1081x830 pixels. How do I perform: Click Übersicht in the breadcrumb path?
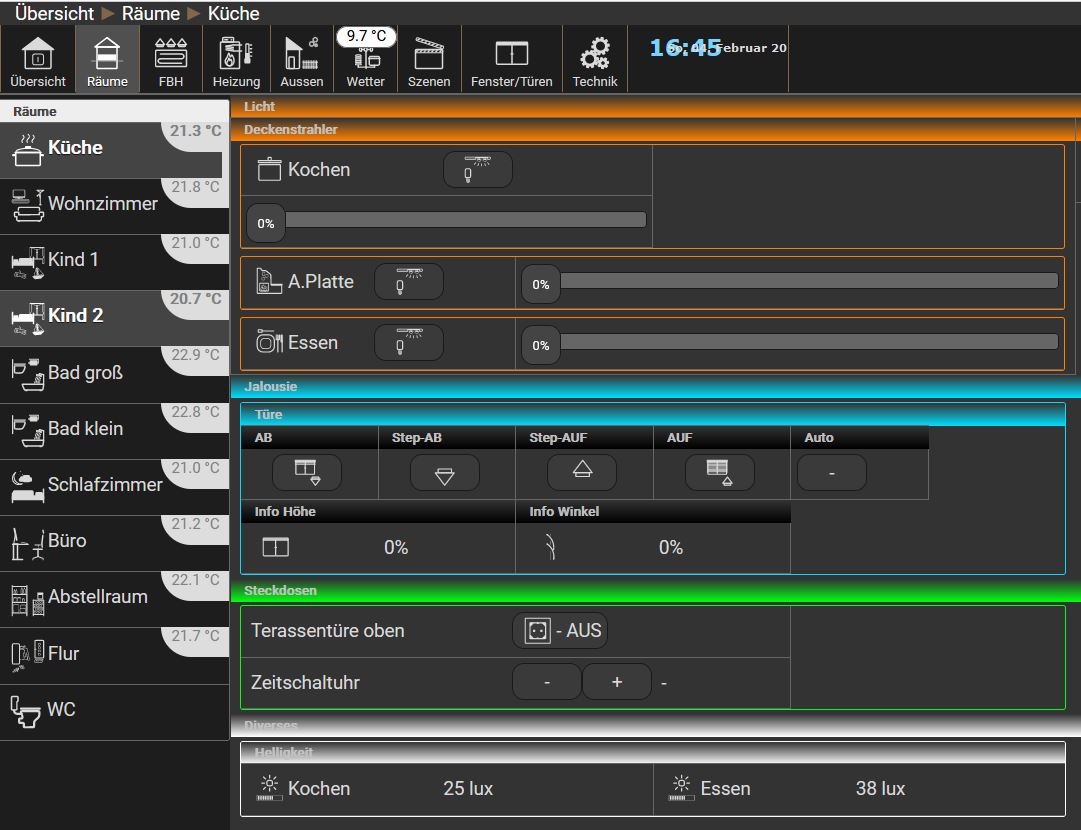54,13
